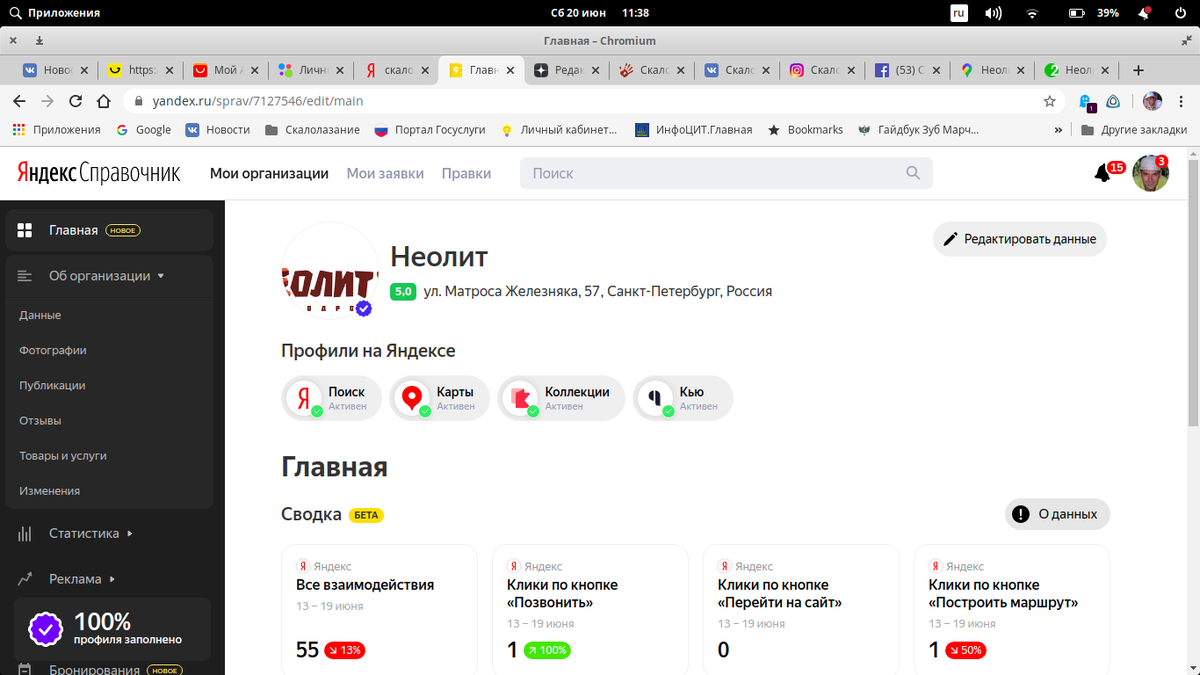Screen dimensions: 1200x675
Task: Open Скалолазание bookmarks folder
Action: click(x=312, y=130)
